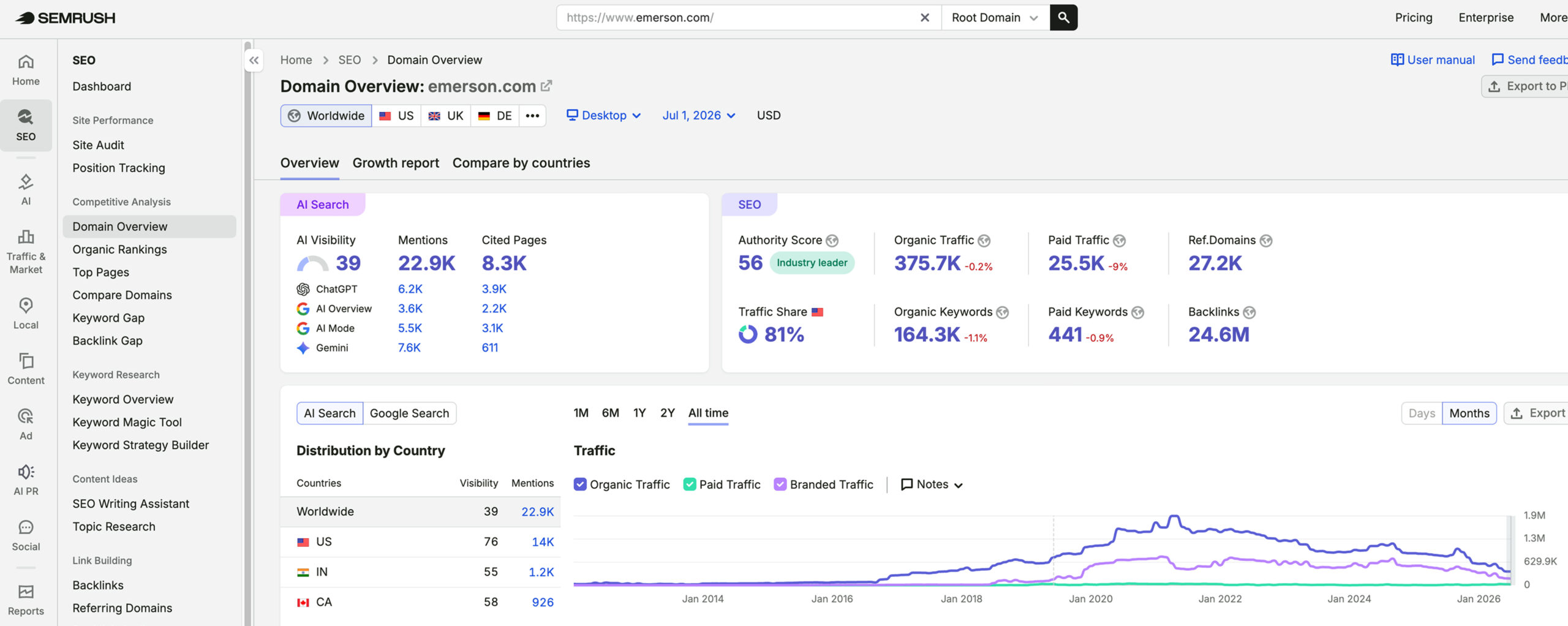
Task: Click Traffic Share US flag icon
Action: (818, 312)
